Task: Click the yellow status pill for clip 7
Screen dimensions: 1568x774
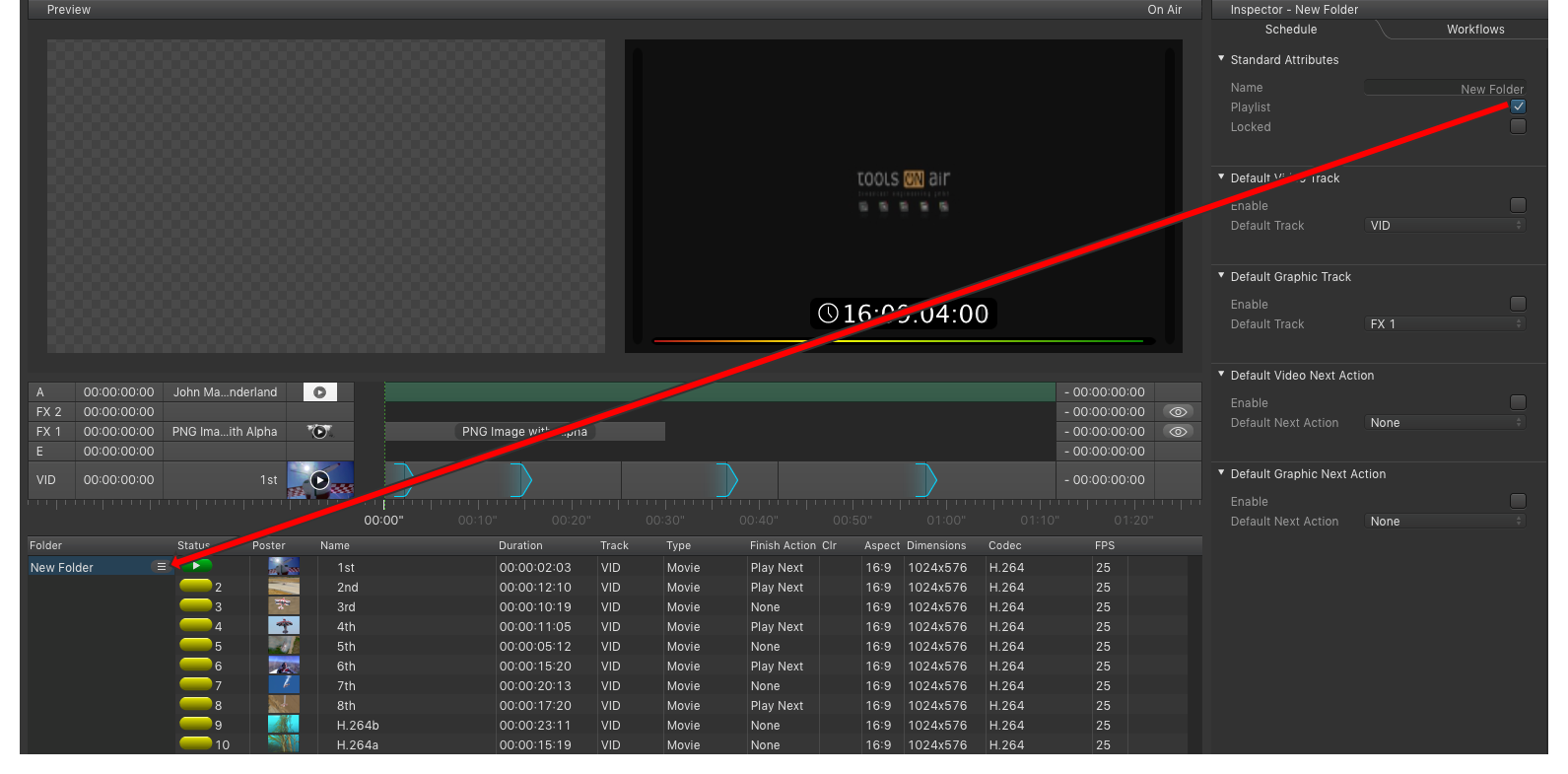Action: pos(196,684)
